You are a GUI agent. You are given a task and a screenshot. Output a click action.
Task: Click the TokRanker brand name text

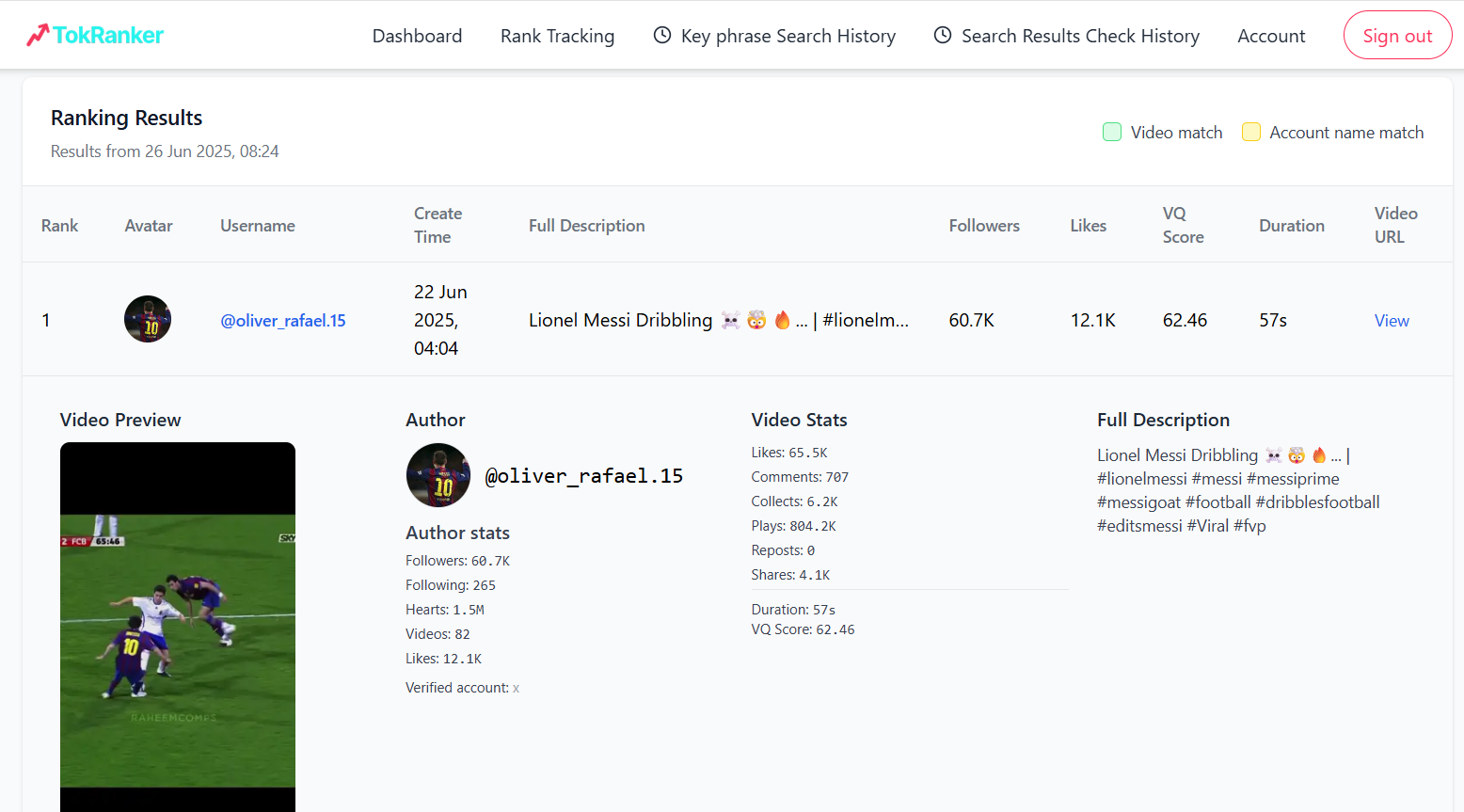coord(108,35)
